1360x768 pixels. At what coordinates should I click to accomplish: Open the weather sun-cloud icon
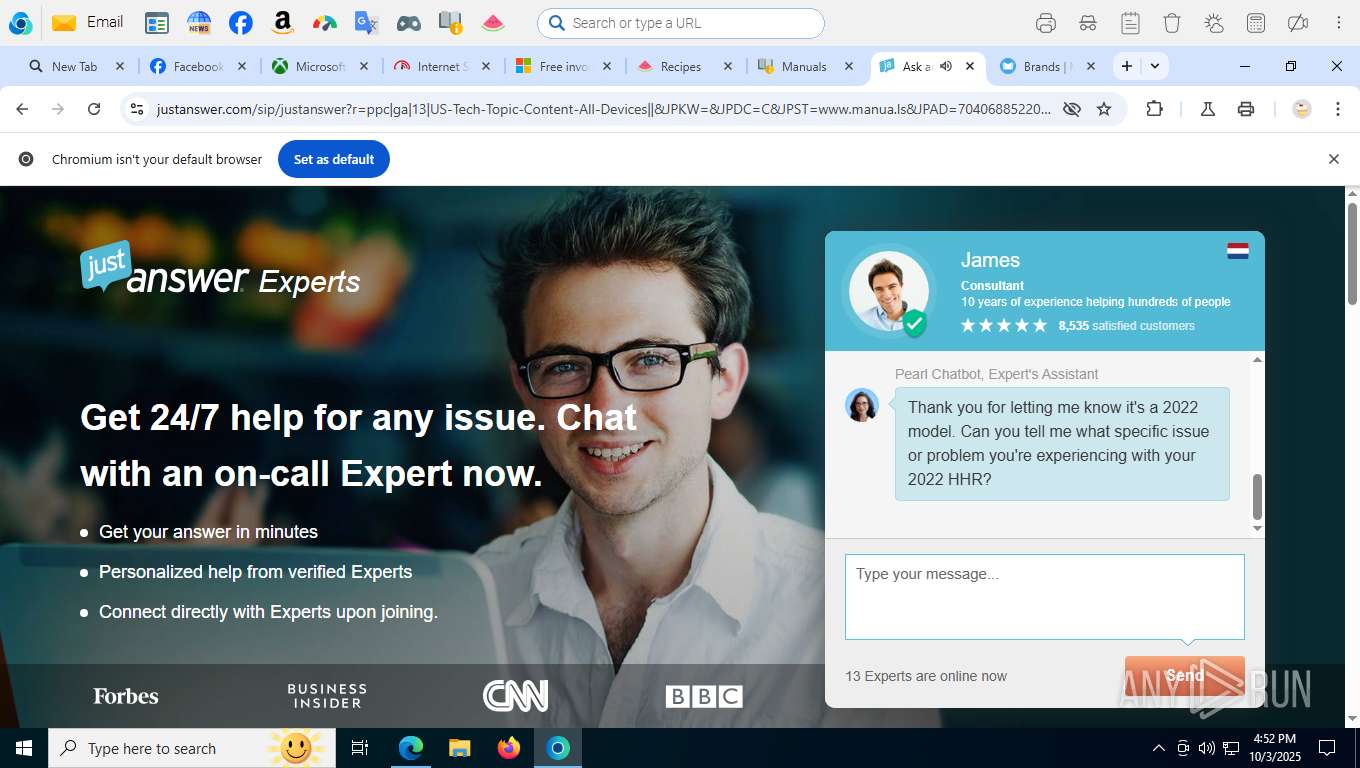point(1214,23)
